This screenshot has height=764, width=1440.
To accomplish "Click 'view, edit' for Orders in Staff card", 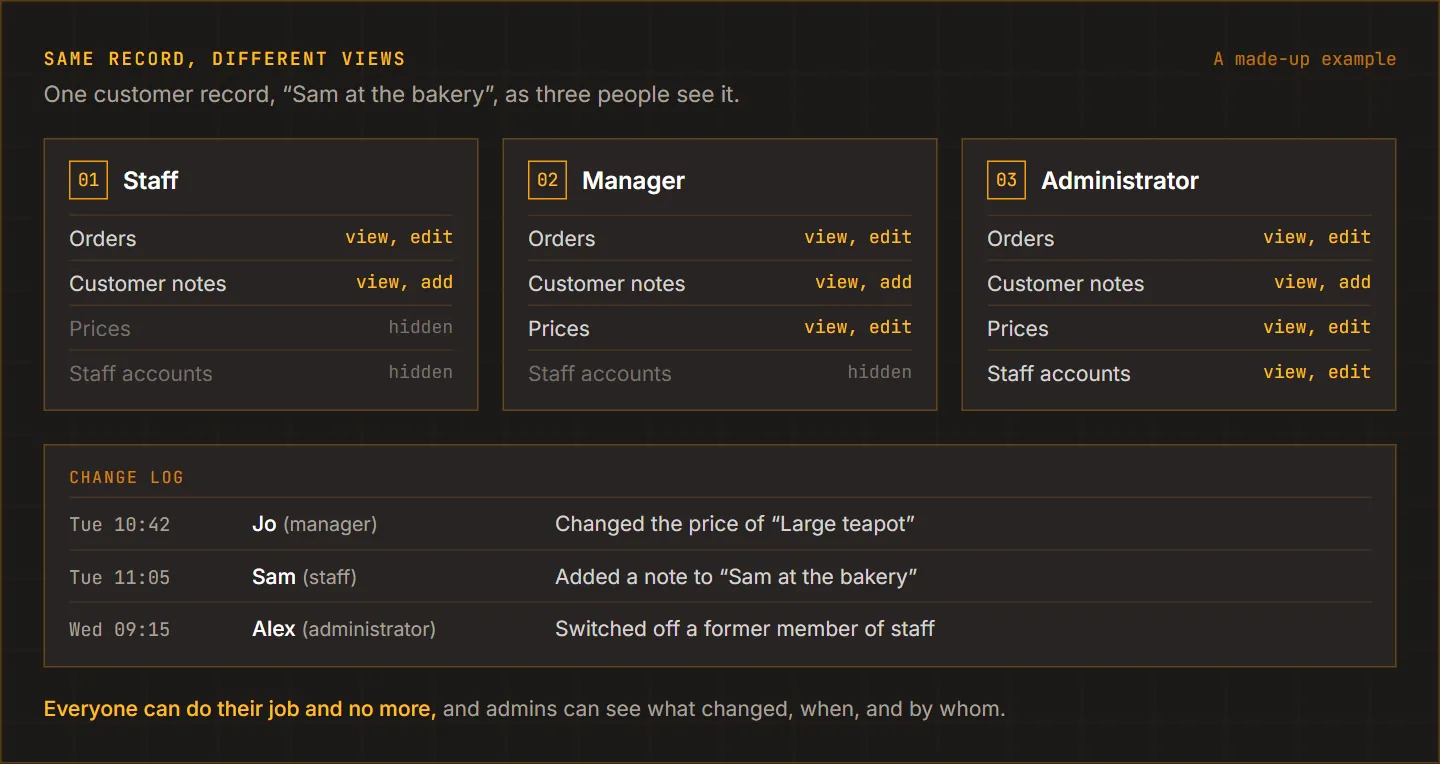I will 399,237.
